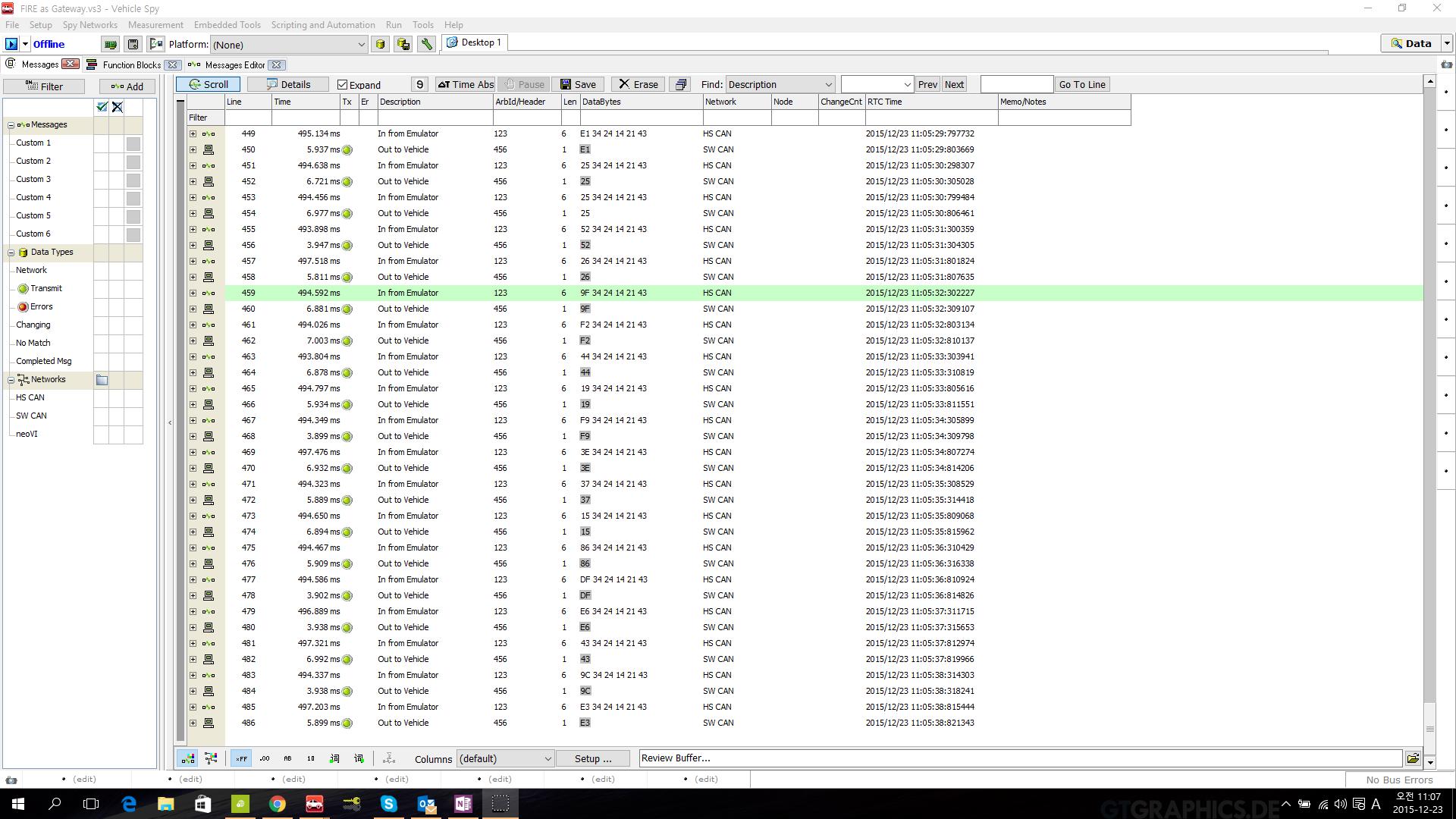Click the Pause toggle in the toolbar
Screen dimensions: 1456x819
click(523, 84)
